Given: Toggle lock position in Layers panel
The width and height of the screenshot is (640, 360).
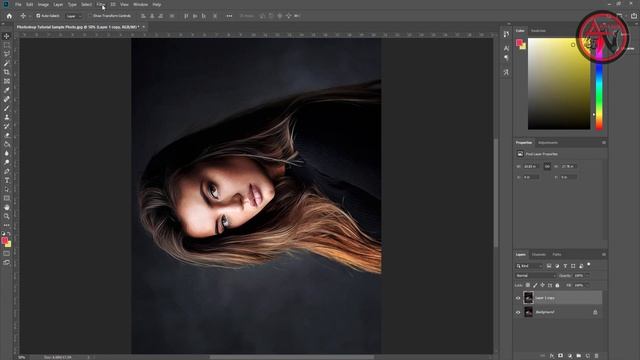Looking at the screenshot, I should [542, 285].
